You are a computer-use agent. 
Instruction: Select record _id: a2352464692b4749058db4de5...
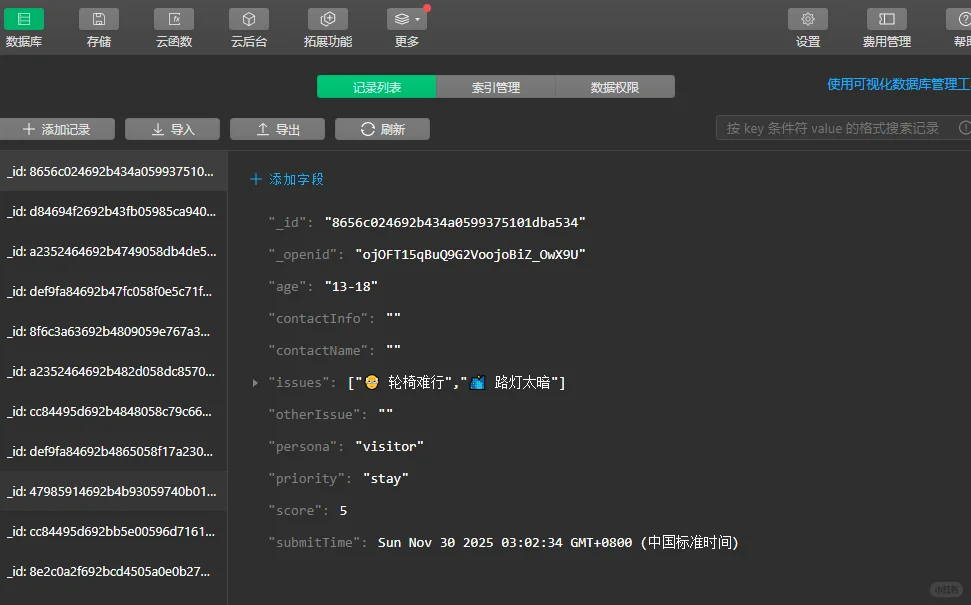[x=113, y=251]
